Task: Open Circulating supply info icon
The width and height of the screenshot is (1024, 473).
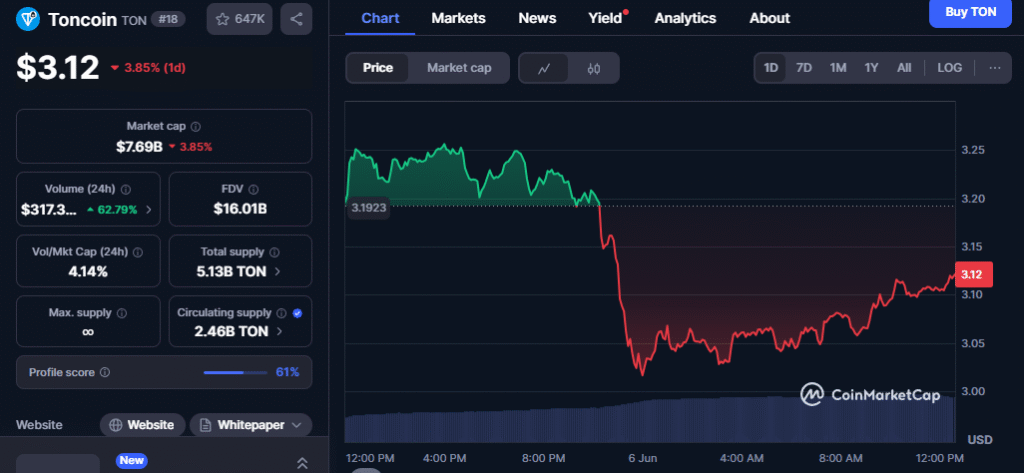Action: tap(281, 313)
